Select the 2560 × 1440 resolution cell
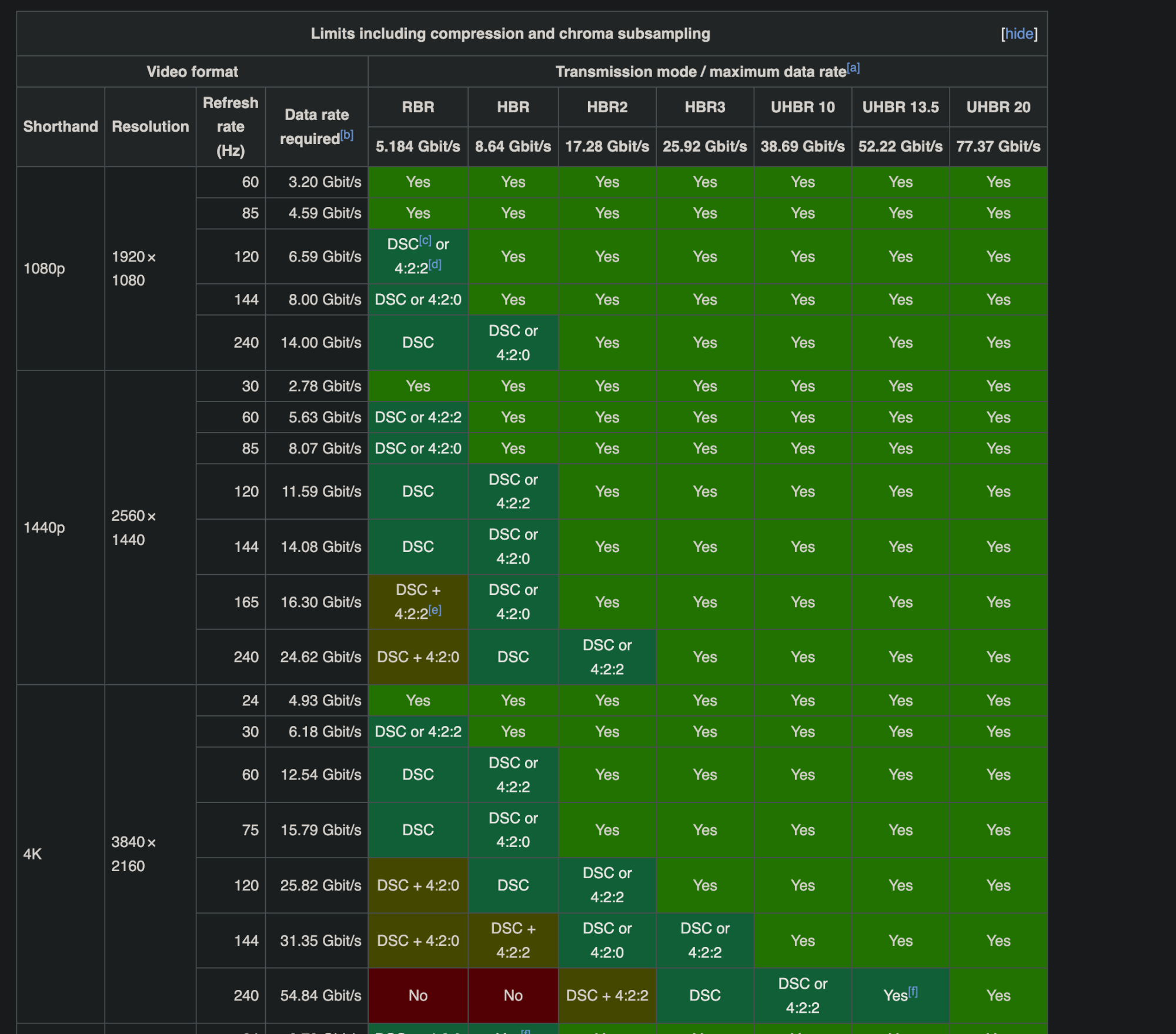The image size is (1176, 1034). pos(151,527)
